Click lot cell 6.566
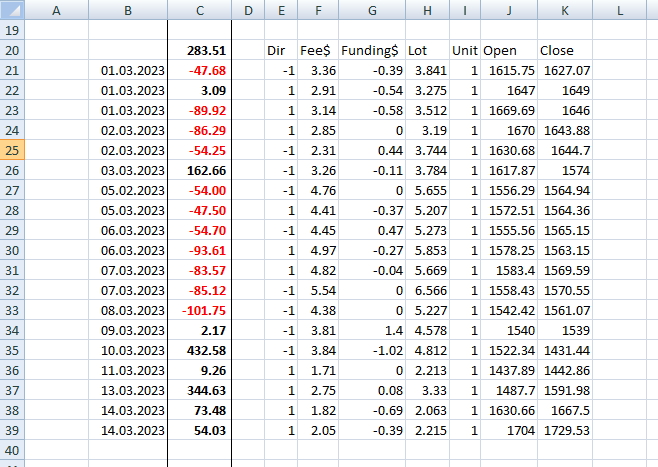Viewport: 658px width, 467px height. coord(428,290)
